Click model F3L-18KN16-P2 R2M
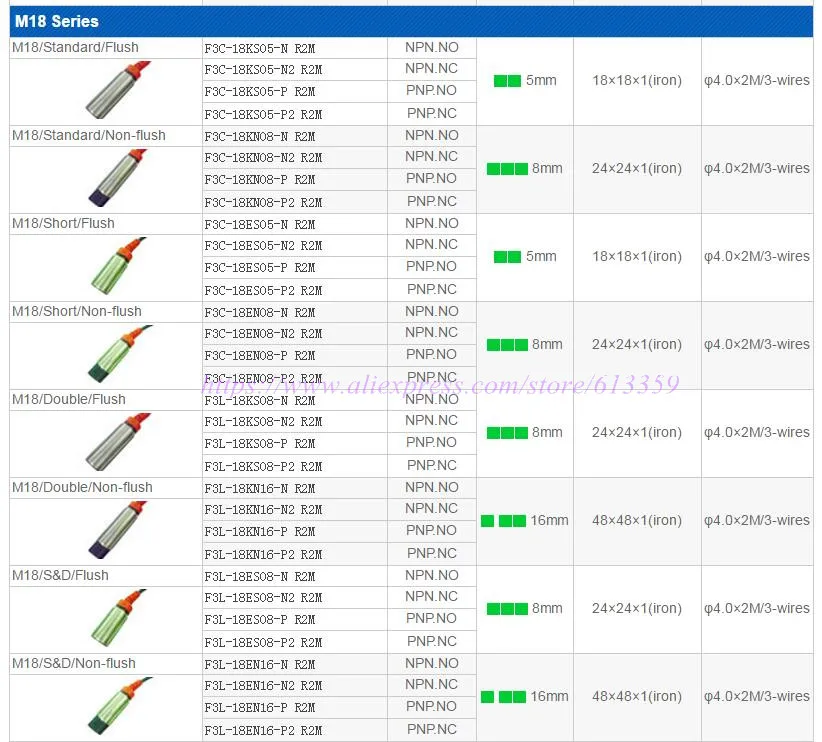This screenshot has width=822, height=742. tap(263, 555)
